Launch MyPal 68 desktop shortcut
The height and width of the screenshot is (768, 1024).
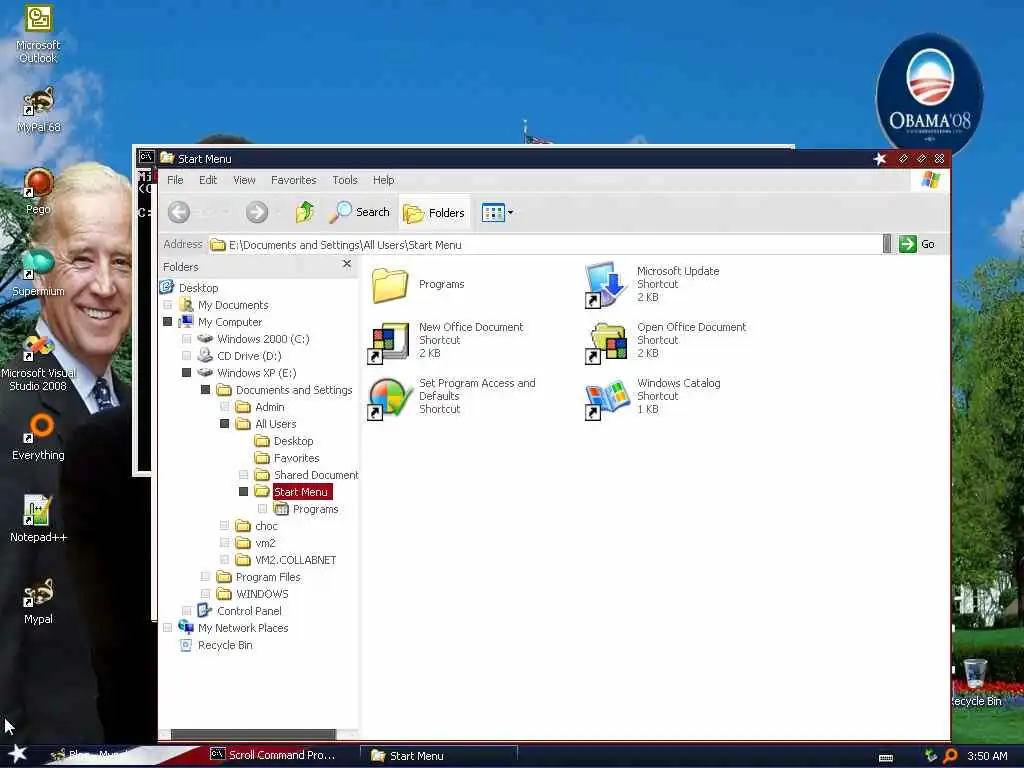38,110
